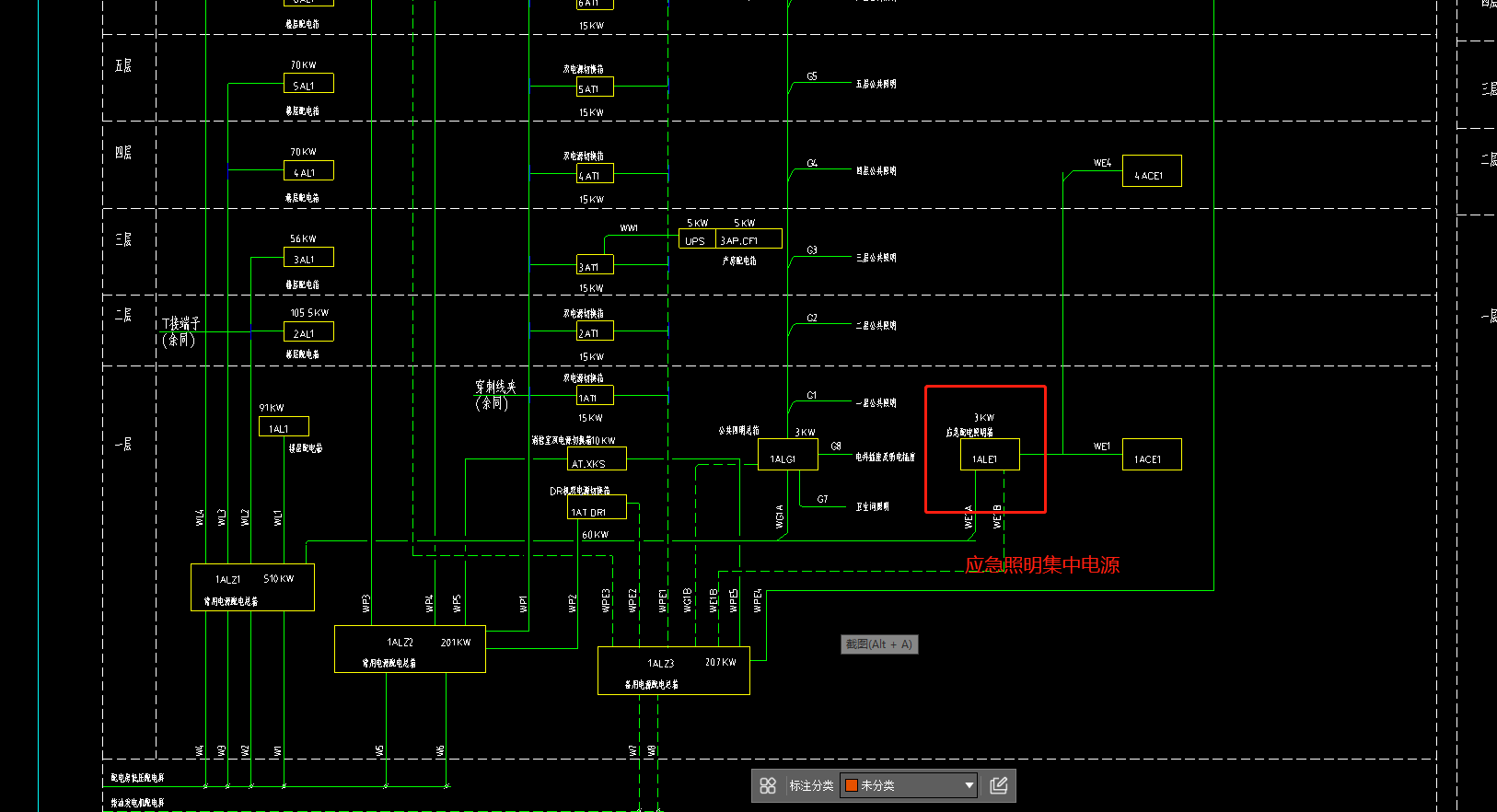Select the 标注分类 label in the toolbar

coord(811,785)
